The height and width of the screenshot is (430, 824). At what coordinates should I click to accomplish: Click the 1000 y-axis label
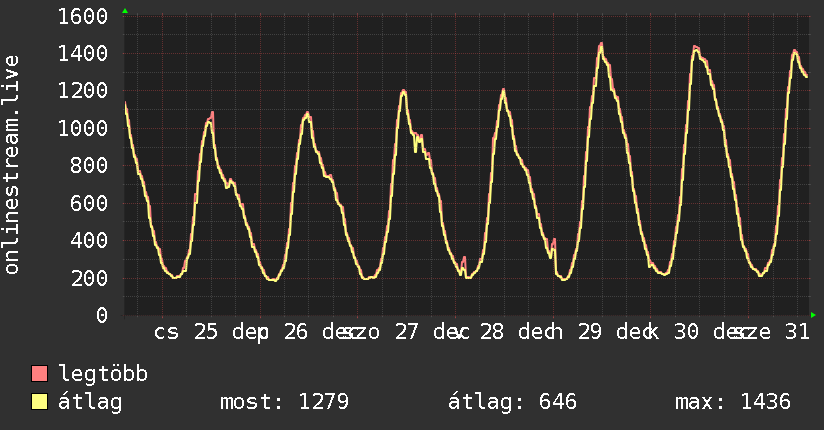[83, 128]
